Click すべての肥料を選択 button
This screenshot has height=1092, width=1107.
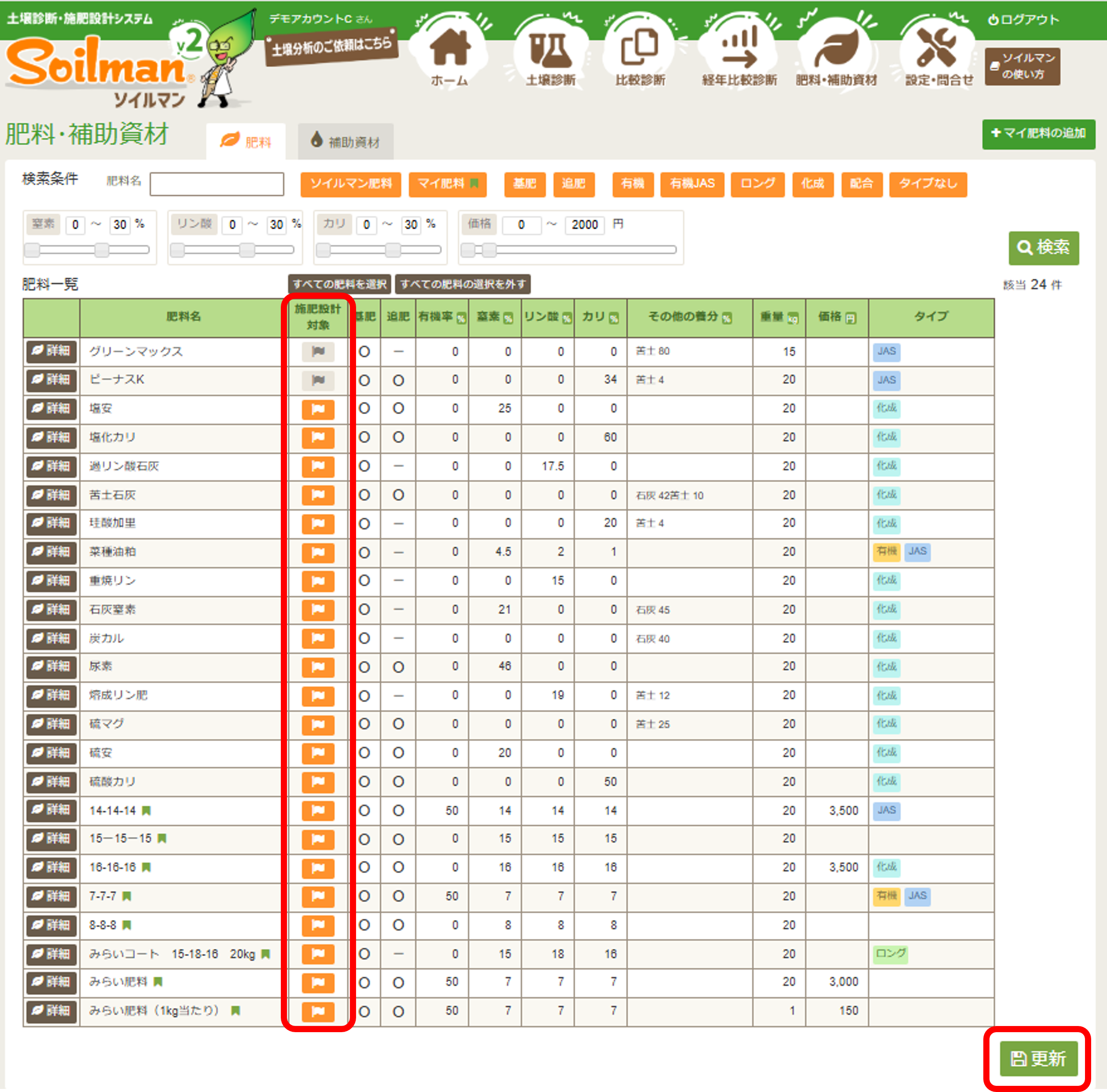pyautogui.click(x=339, y=284)
